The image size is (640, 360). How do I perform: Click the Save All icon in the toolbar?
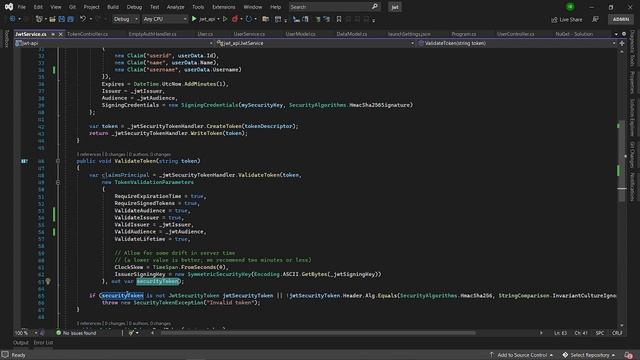coord(71,19)
